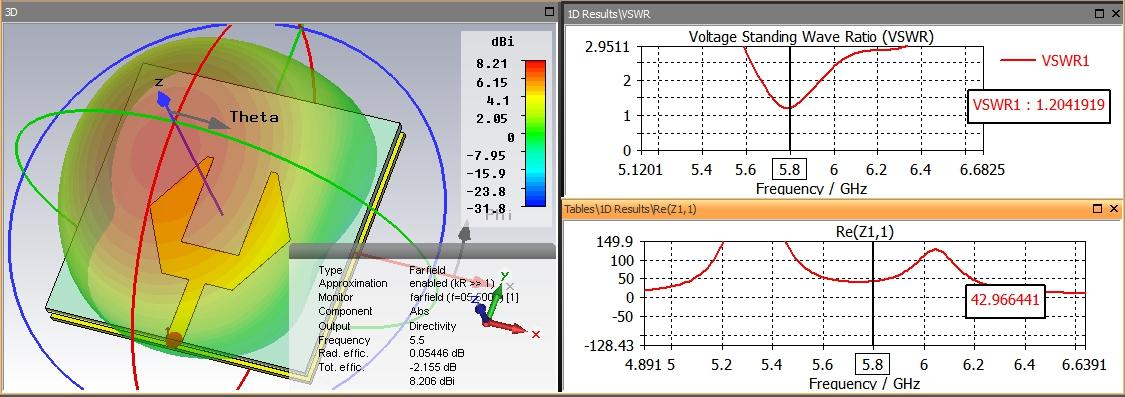Maximize the 3D farfield window

pyautogui.click(x=549, y=11)
